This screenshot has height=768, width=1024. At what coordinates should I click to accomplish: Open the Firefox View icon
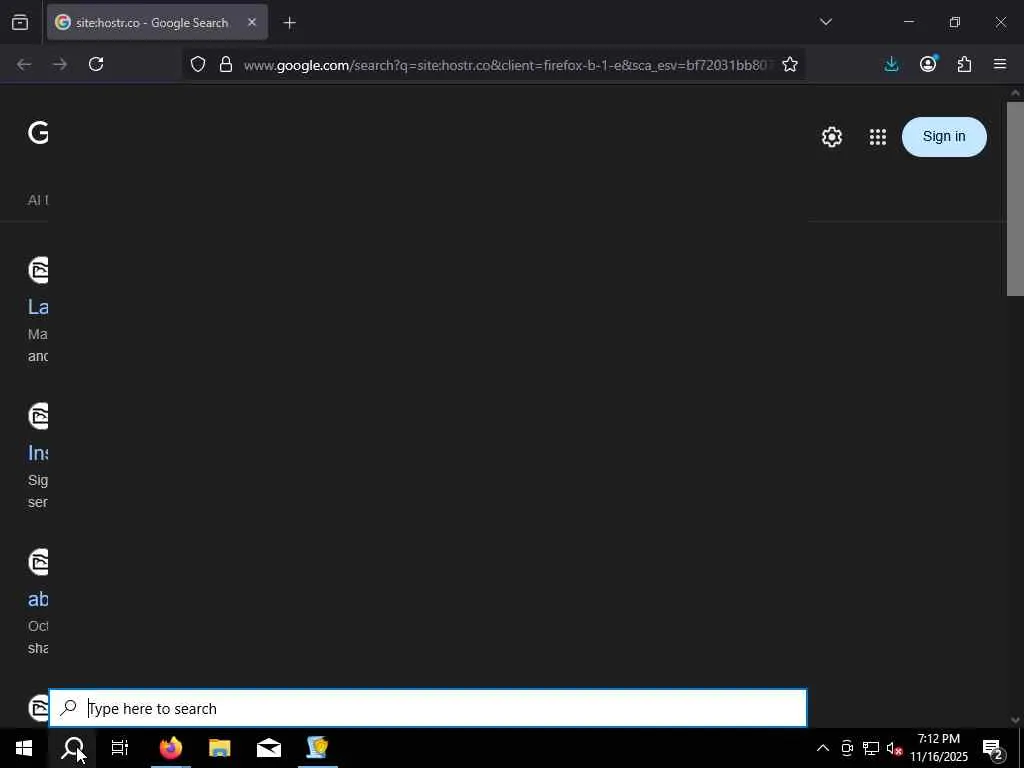[20, 22]
